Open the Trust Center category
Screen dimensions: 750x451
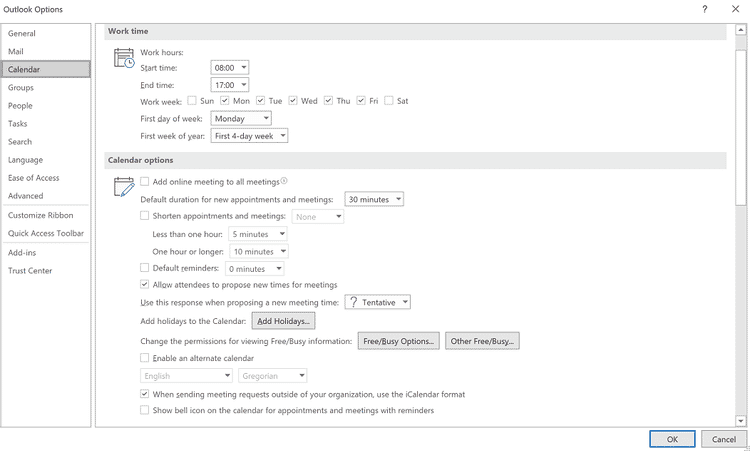point(45,271)
